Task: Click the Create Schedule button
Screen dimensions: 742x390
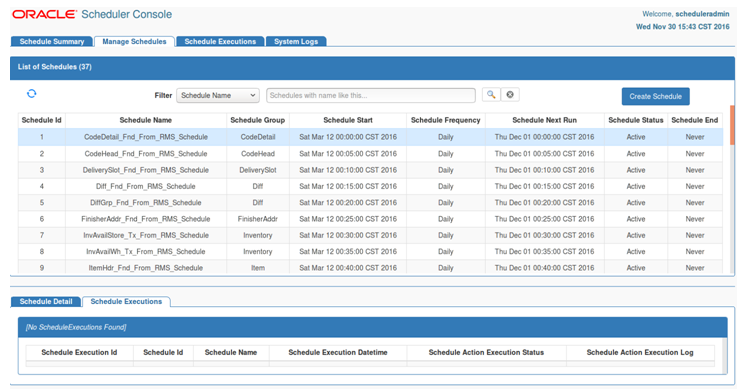Action: 655,97
